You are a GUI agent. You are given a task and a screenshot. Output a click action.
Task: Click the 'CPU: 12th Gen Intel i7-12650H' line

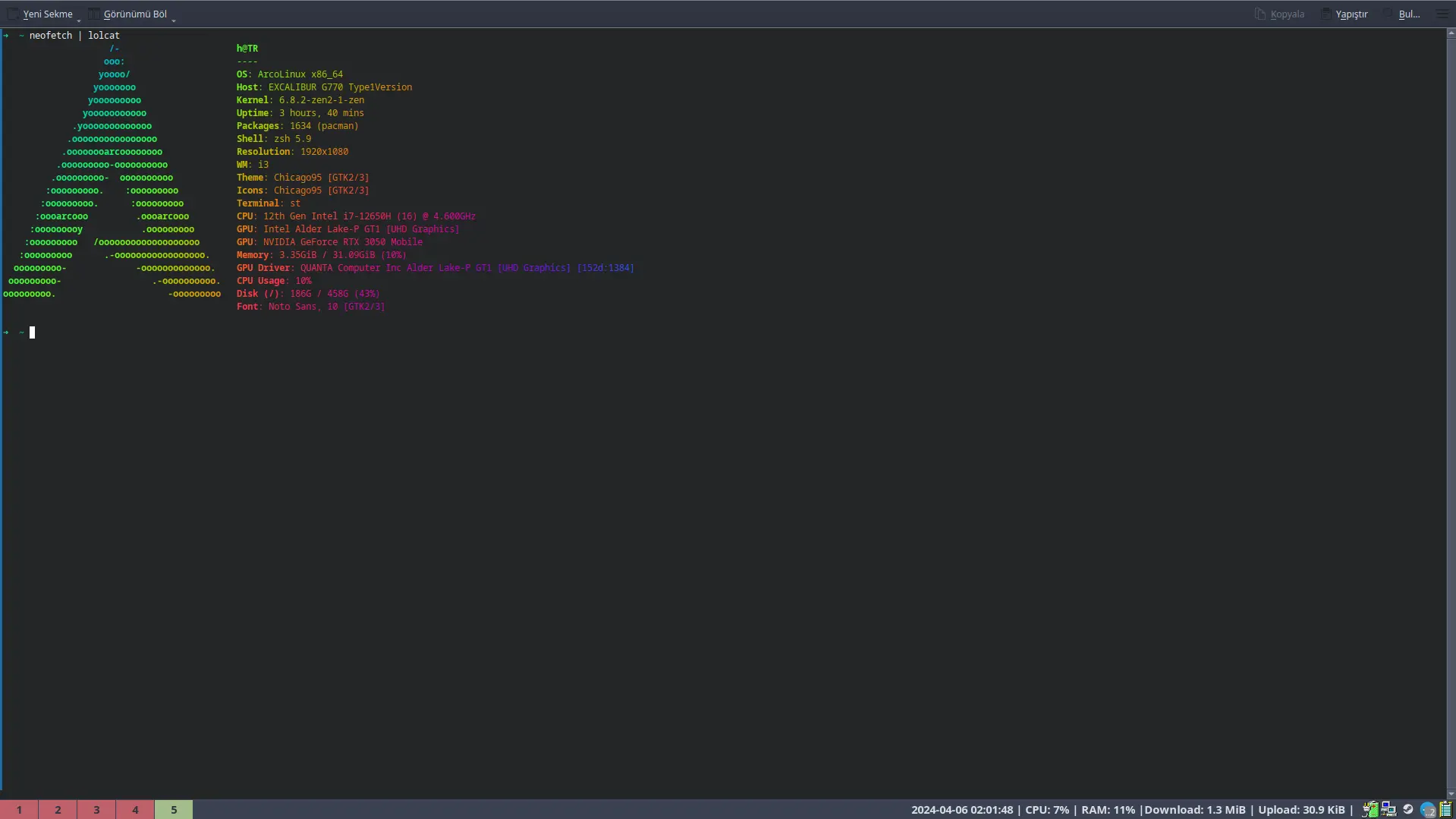pyautogui.click(x=357, y=216)
